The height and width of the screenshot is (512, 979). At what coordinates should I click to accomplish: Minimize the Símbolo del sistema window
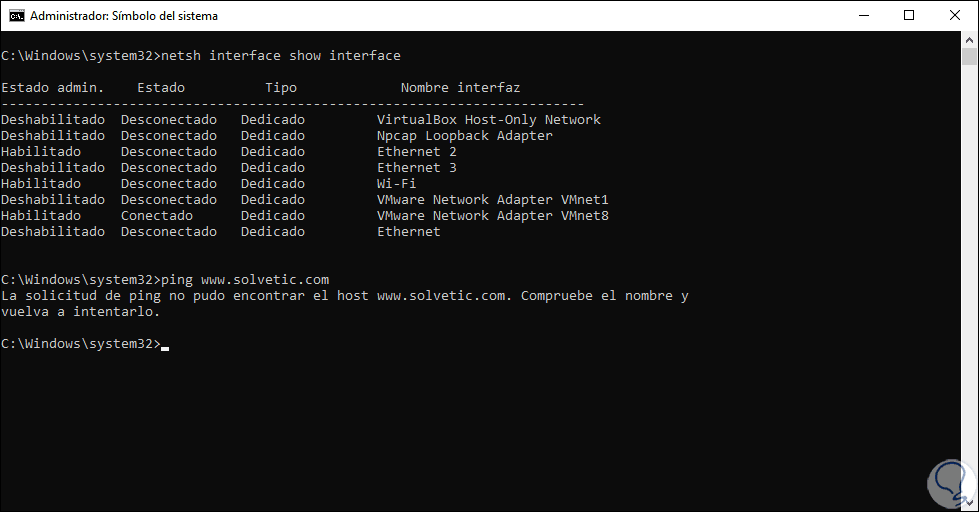point(861,15)
